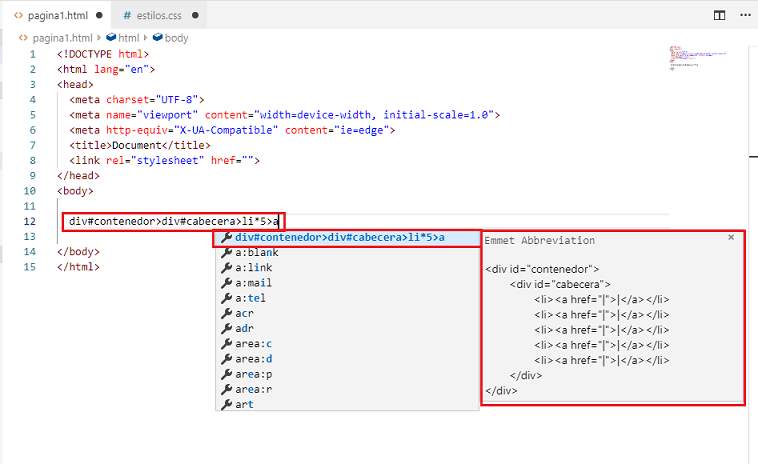Screen dimensions: 758x464
Task: Click the wrench icon beside area:c
Action: (226, 344)
